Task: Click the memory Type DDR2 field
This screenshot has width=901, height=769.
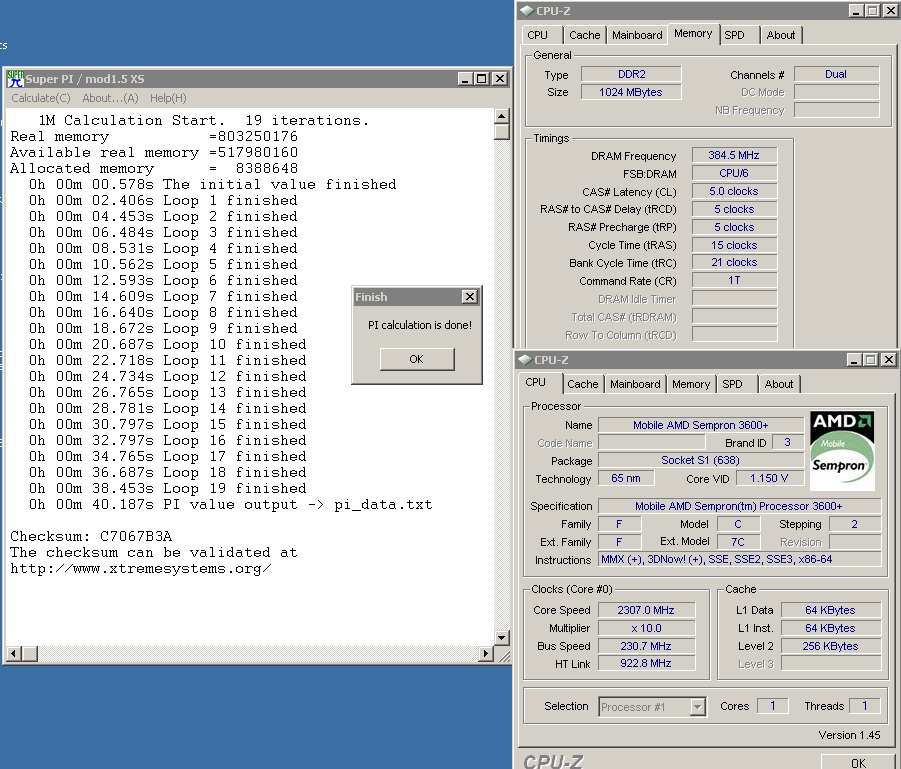Action: [631, 74]
